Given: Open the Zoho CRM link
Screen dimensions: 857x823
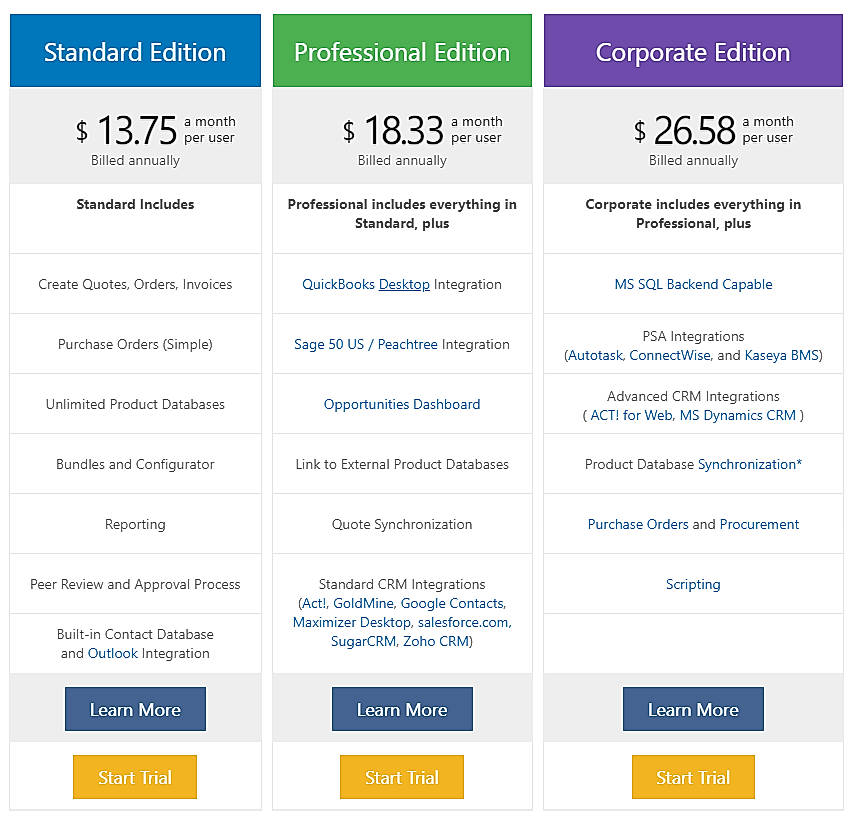Looking at the screenshot, I should (436, 642).
